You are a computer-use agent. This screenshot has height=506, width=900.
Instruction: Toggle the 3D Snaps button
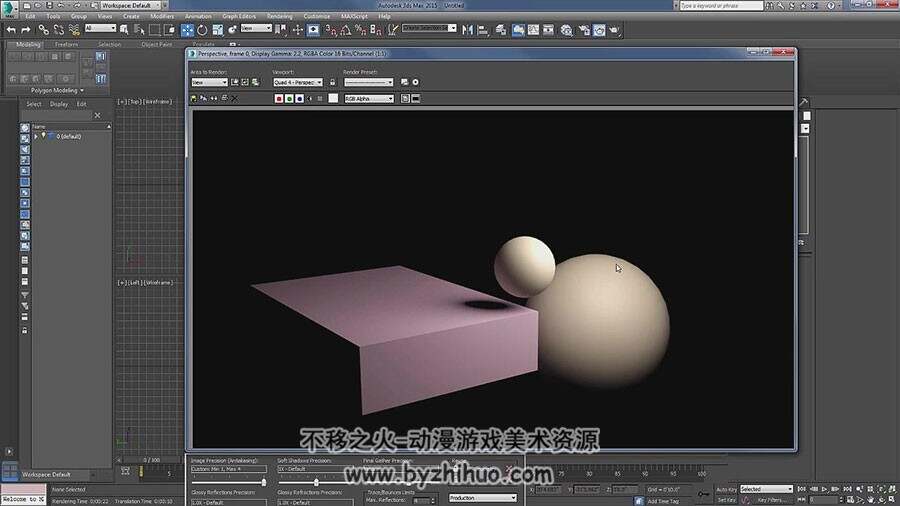(x=331, y=30)
